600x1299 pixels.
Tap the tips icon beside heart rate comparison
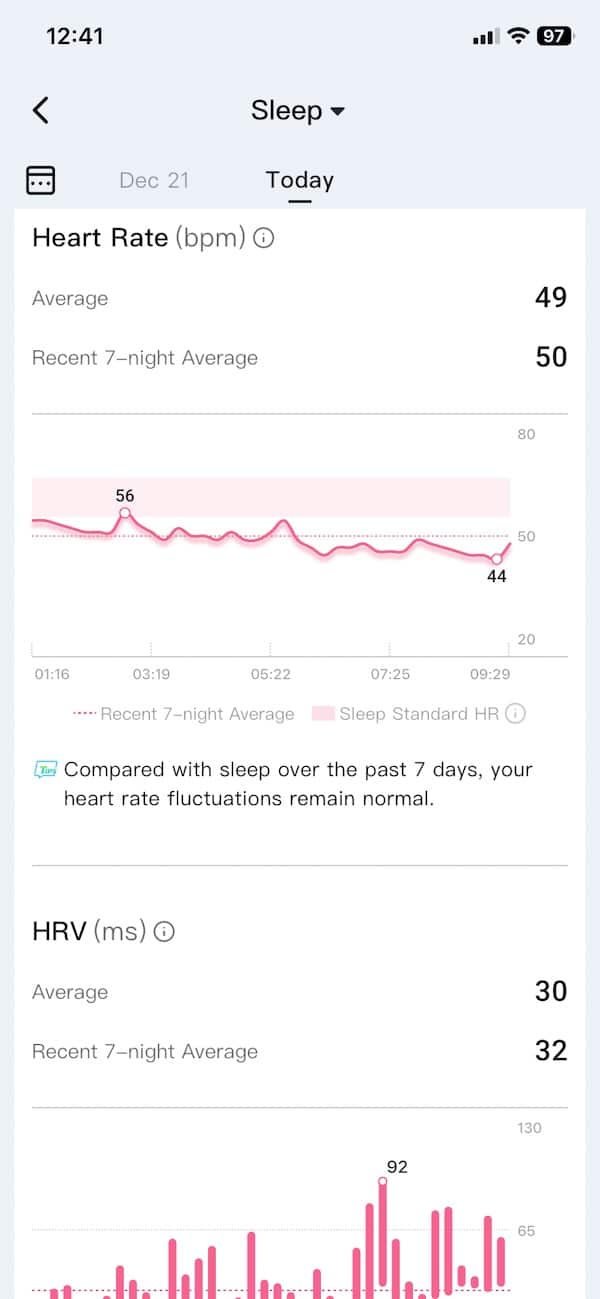pos(46,770)
